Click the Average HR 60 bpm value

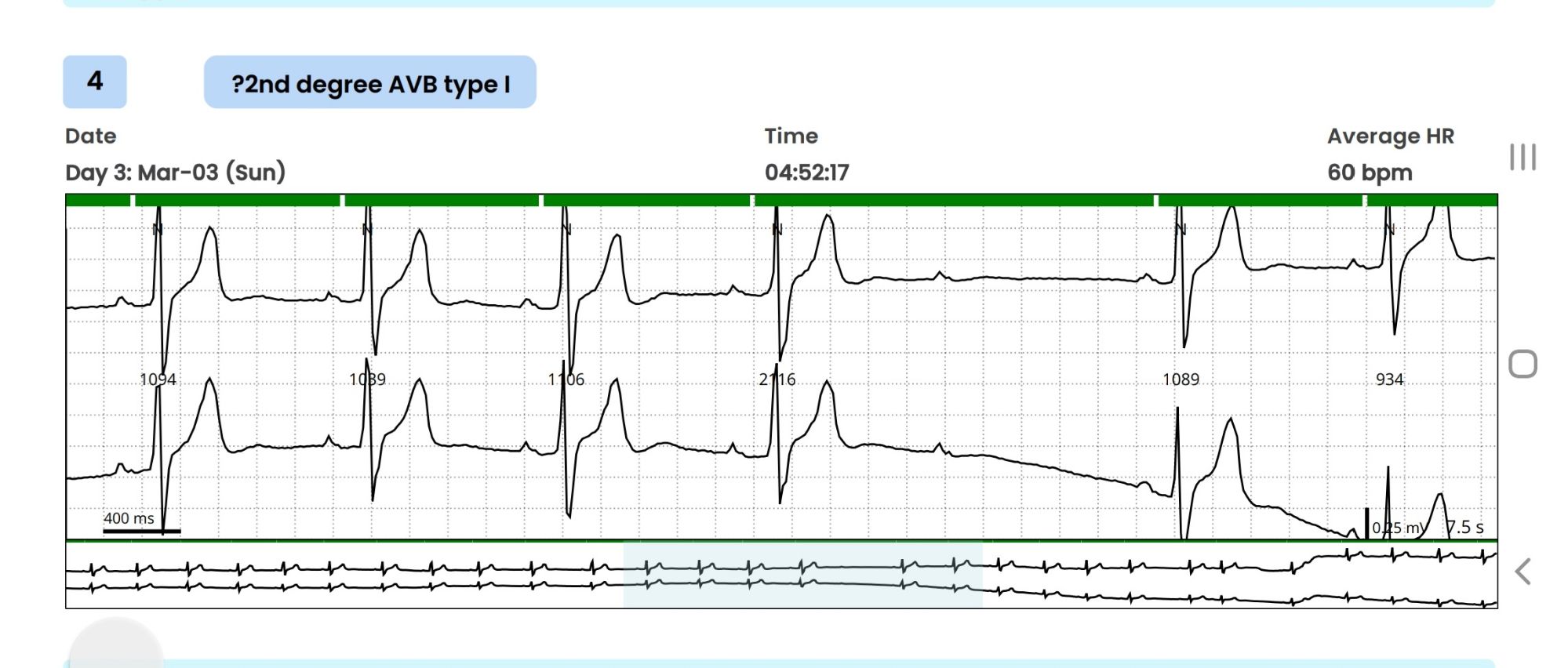pyautogui.click(x=1370, y=172)
